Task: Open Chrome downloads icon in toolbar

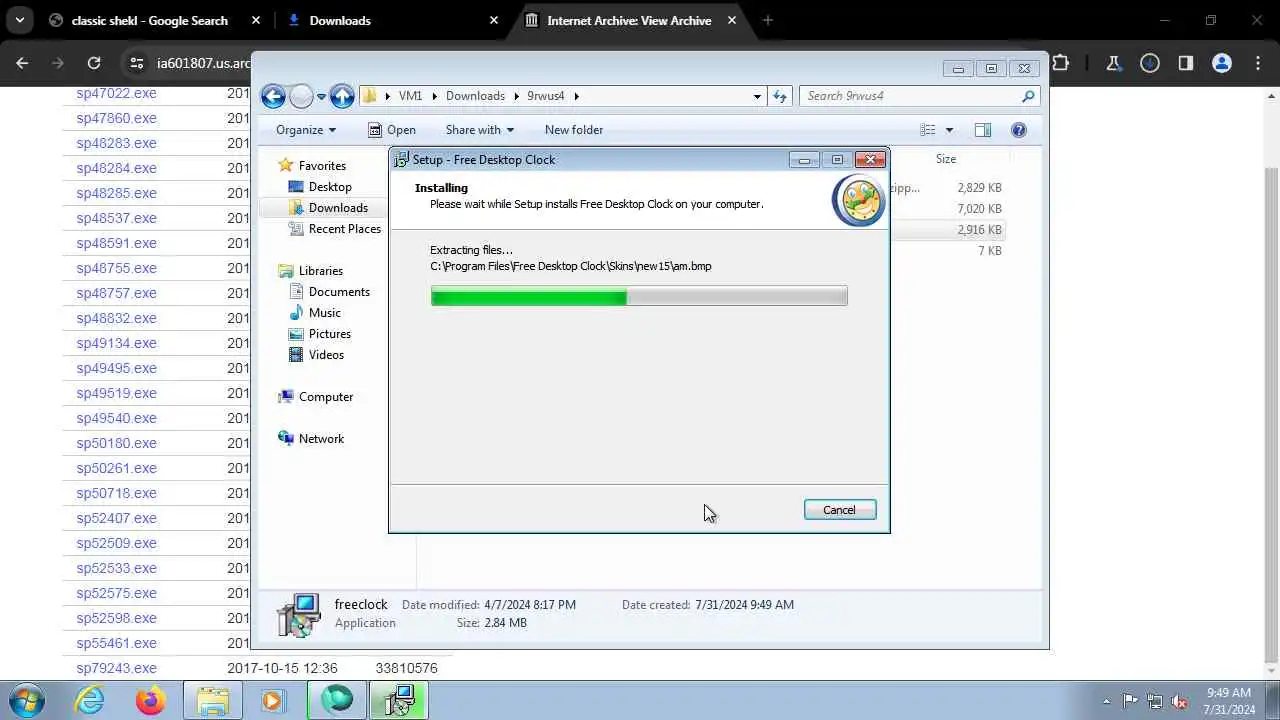Action: (x=1150, y=63)
